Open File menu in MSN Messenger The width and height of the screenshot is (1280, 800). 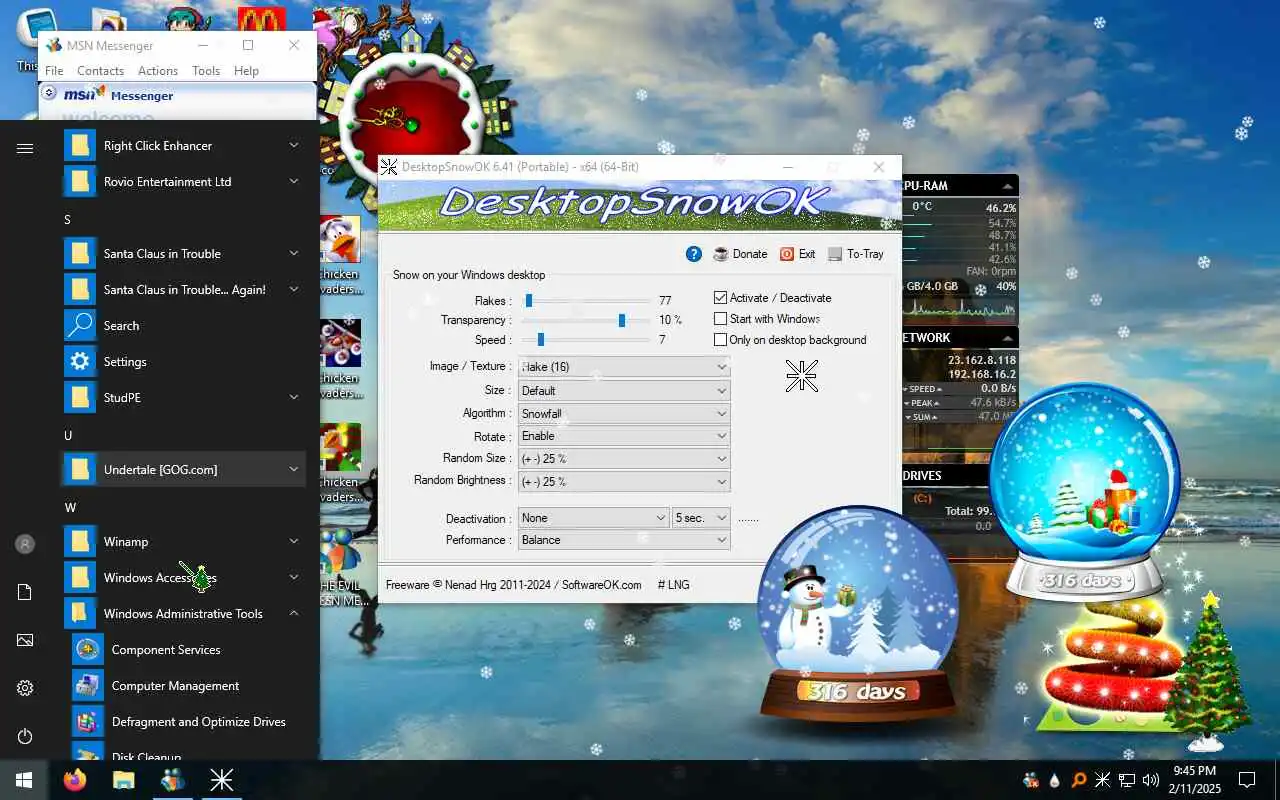point(54,71)
